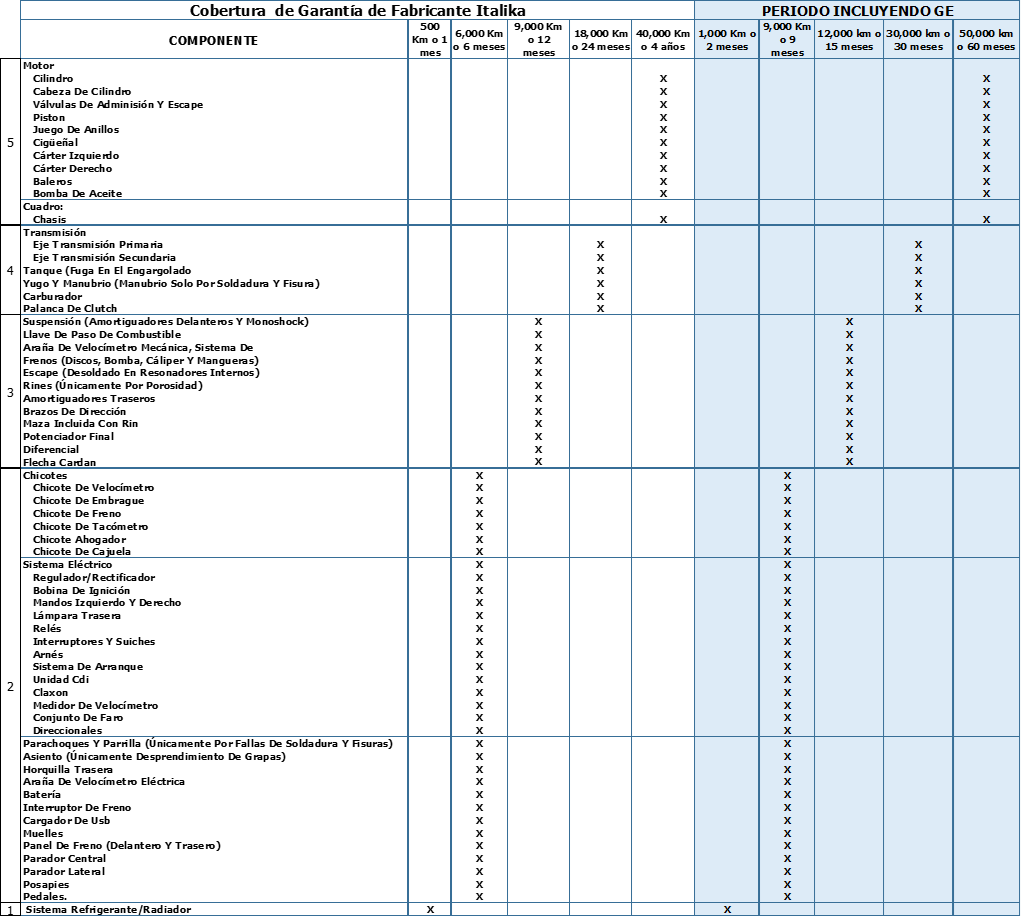1021x917 pixels.
Task: Select the Cabeza De Cilindro row label
Action: 82,91
